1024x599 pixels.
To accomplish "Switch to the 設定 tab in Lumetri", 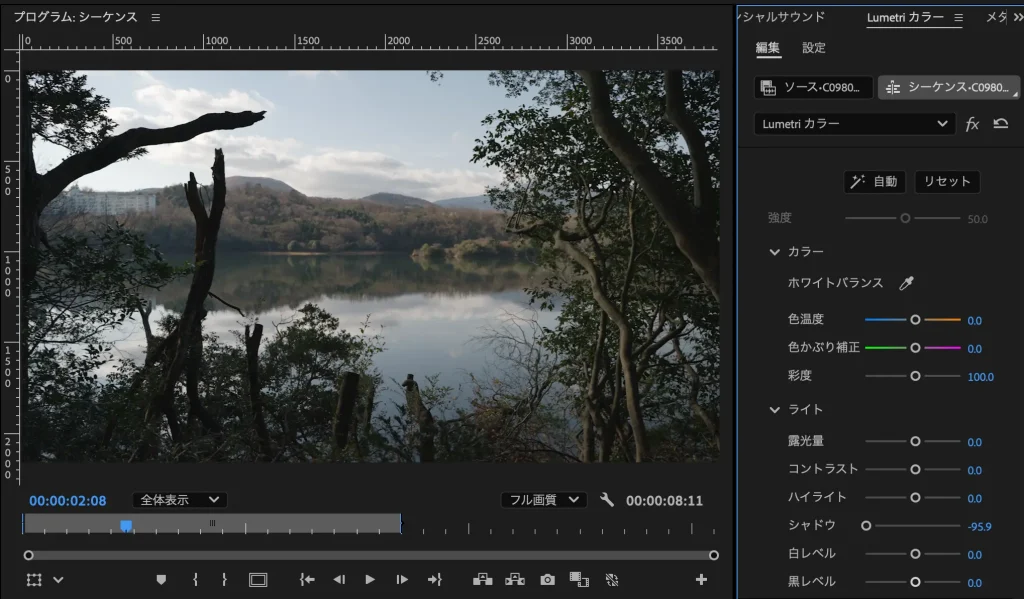I will click(x=813, y=47).
